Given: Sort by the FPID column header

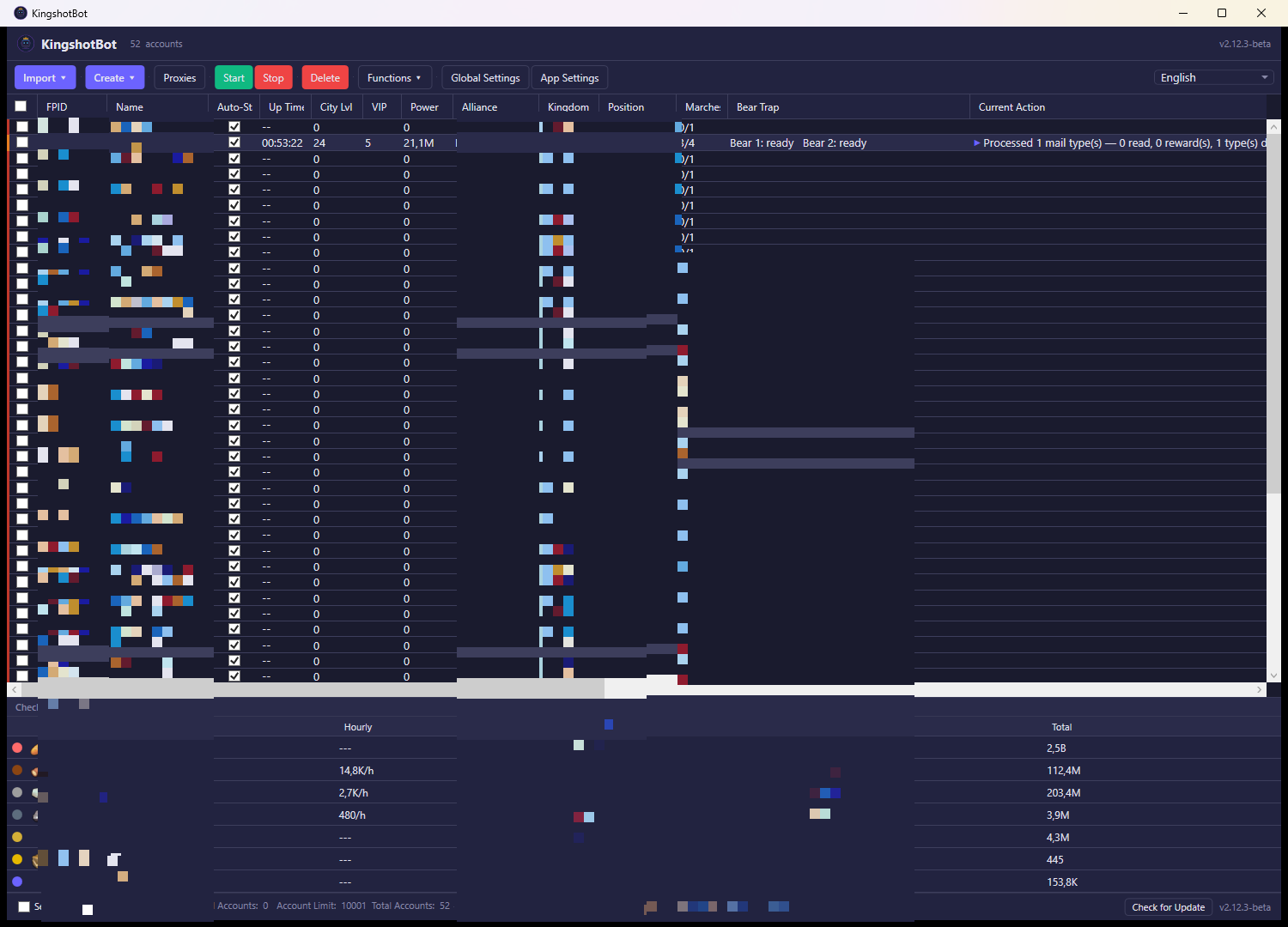Looking at the screenshot, I should click(71, 107).
